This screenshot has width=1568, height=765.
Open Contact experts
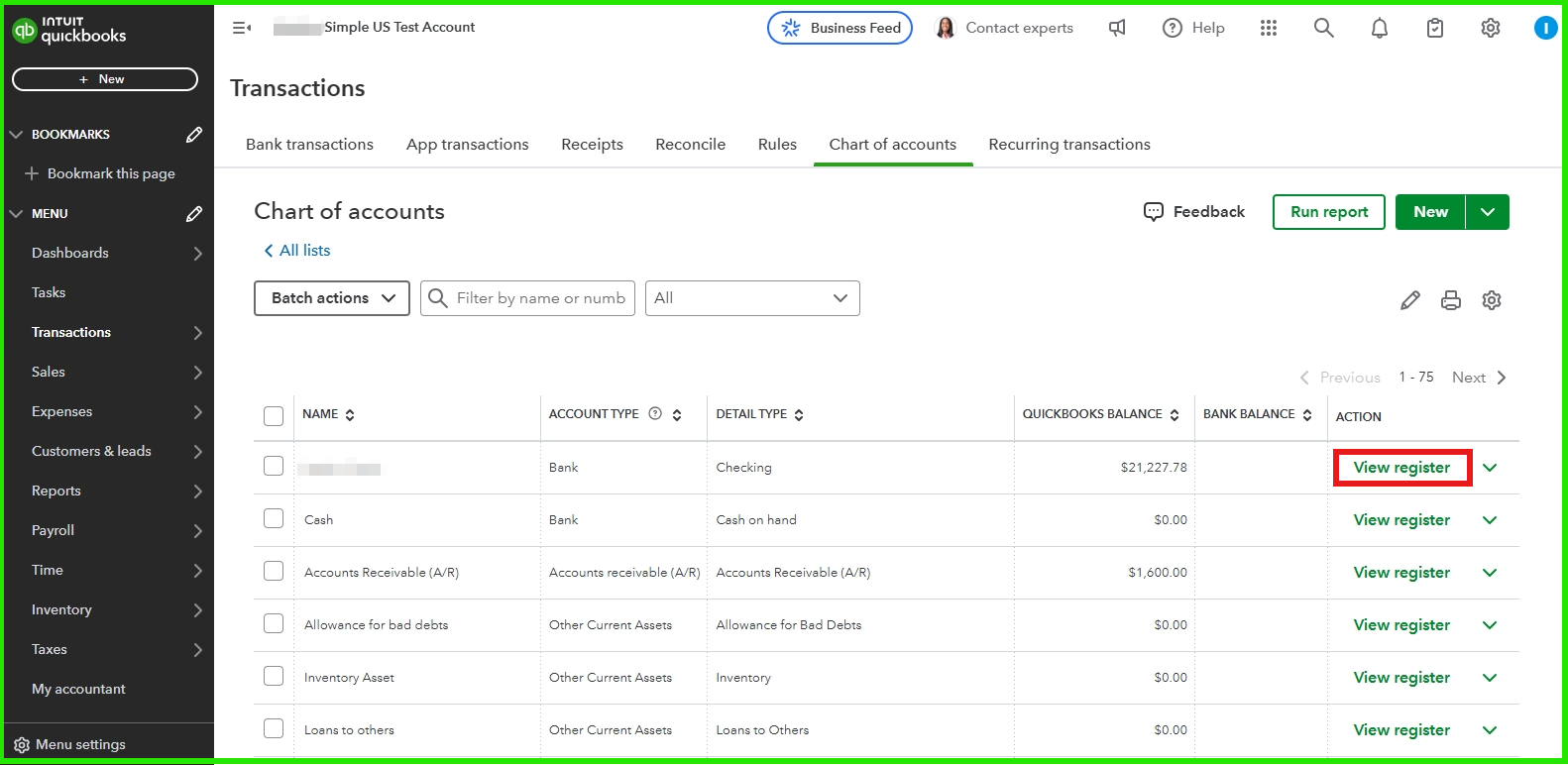click(x=1004, y=28)
